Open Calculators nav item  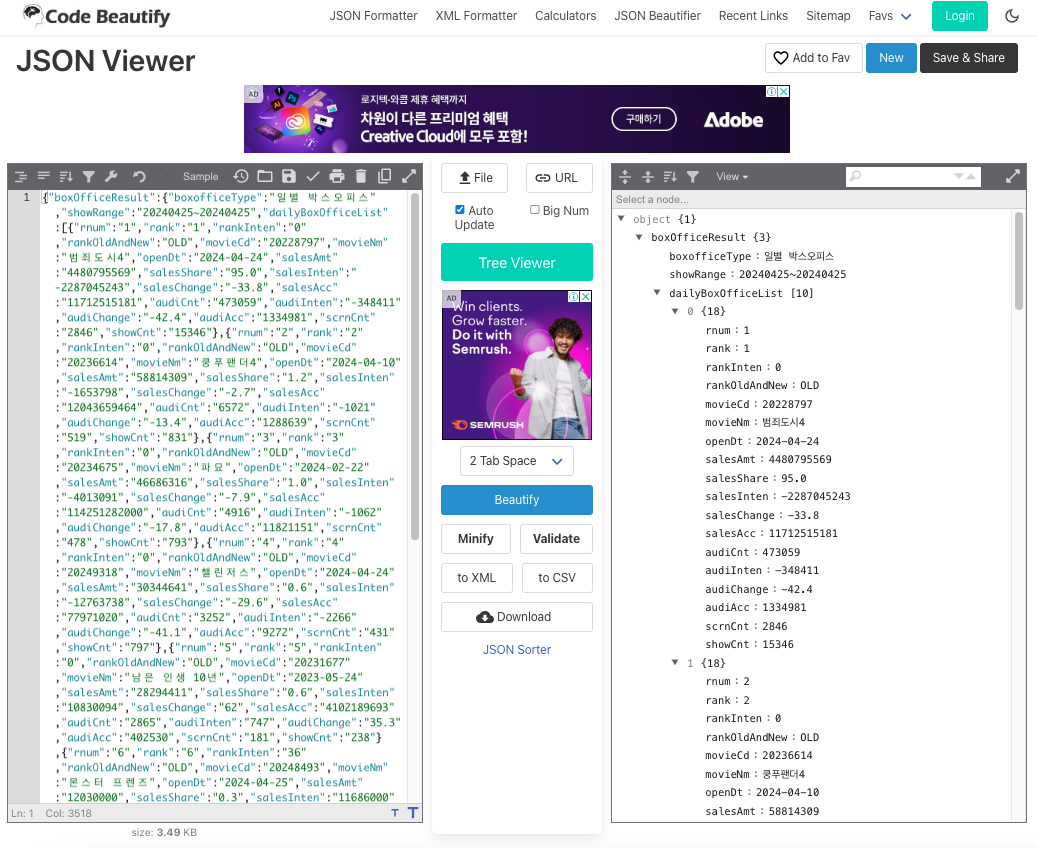[x=565, y=16]
